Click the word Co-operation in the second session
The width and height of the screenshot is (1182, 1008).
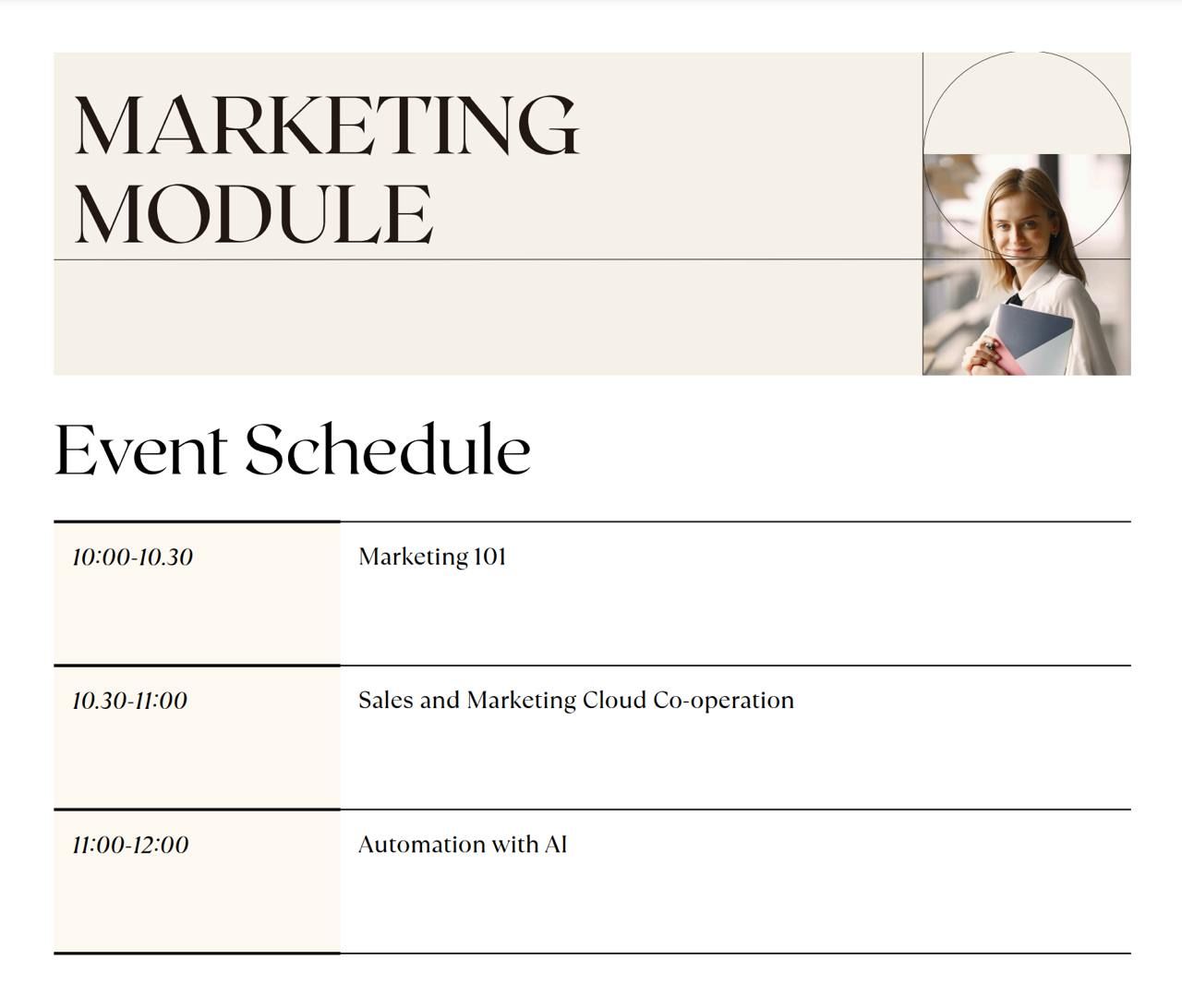coord(723,701)
